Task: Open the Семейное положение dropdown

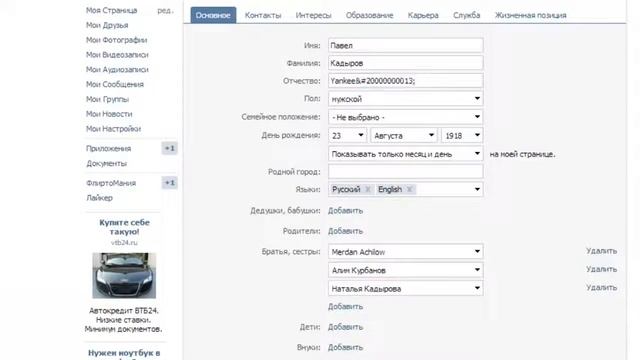Action: 406,117
